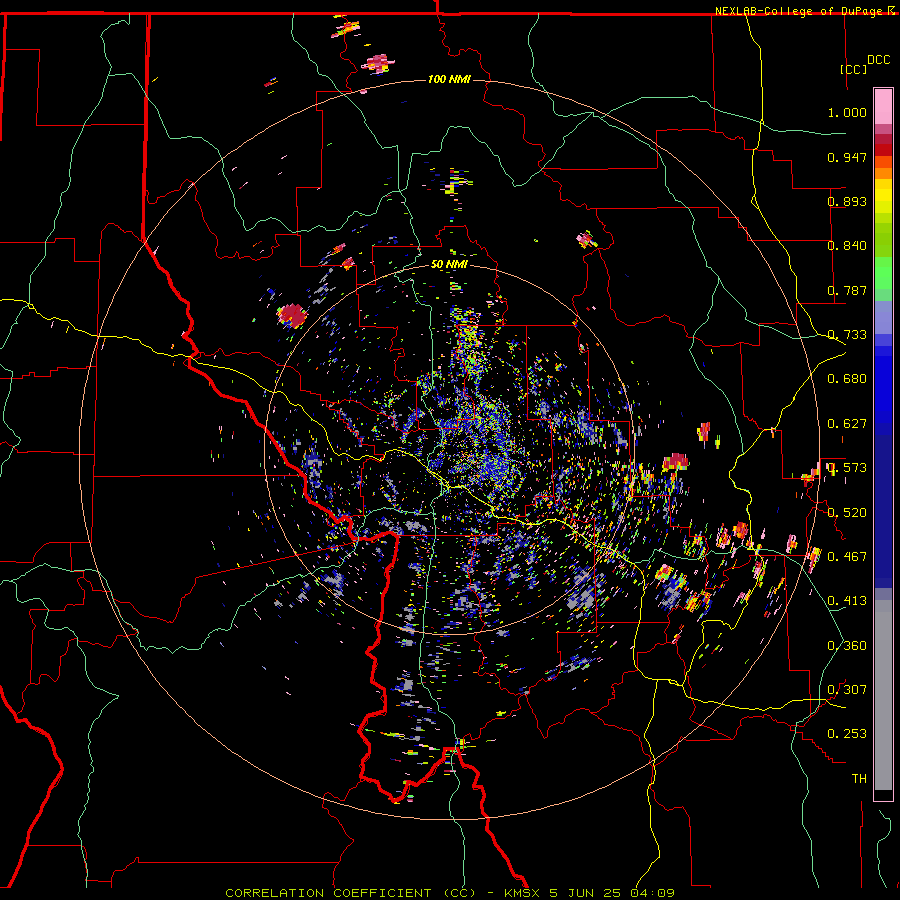Click the 50 NMI range ring label
The image size is (900, 900).
click(449, 264)
